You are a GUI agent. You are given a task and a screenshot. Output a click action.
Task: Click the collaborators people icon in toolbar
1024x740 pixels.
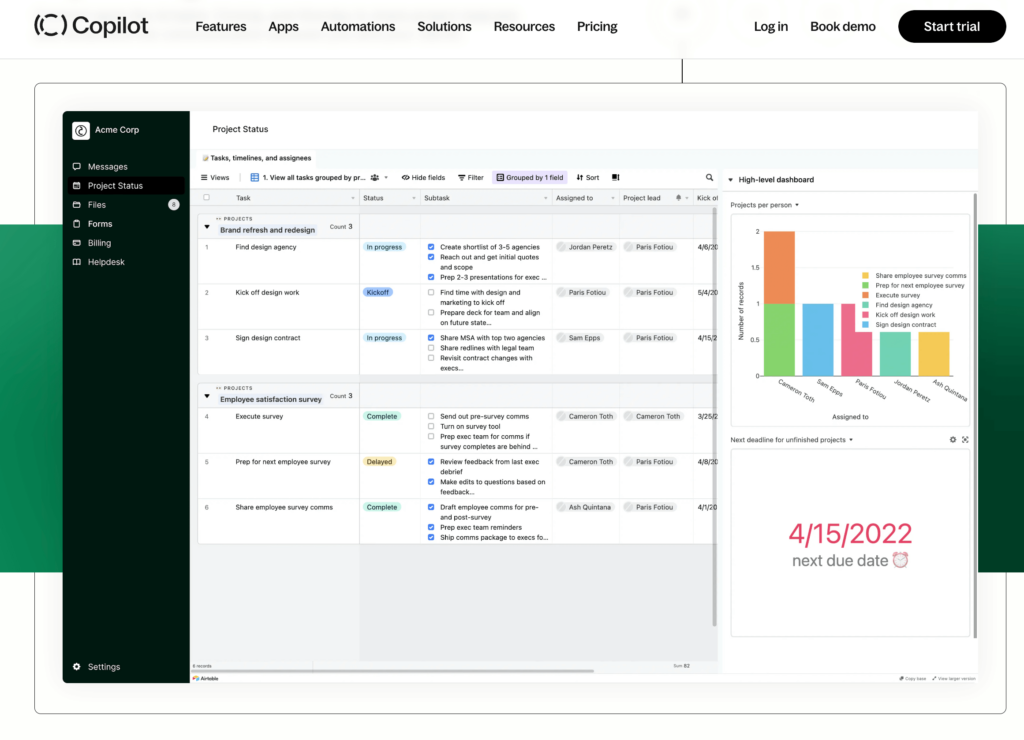[375, 178]
